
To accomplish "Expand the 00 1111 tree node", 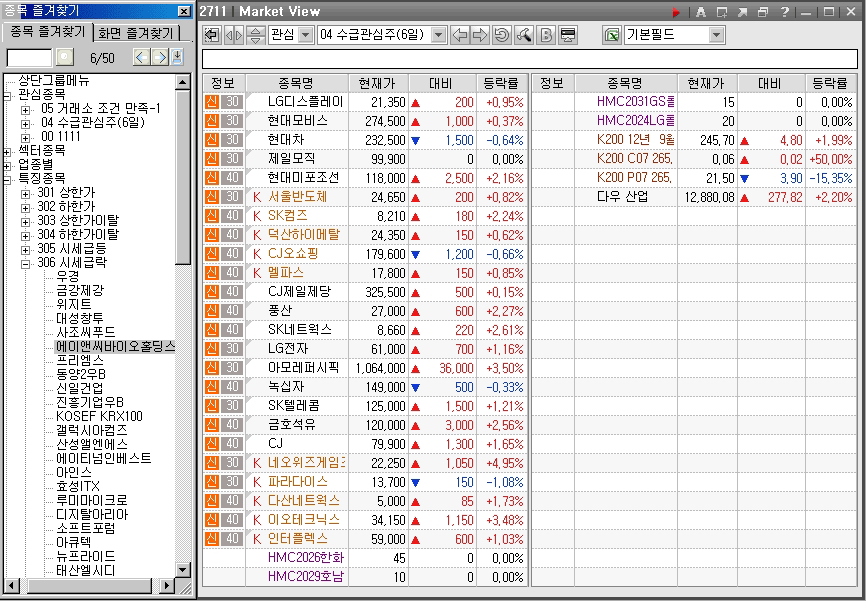I will (25, 138).
